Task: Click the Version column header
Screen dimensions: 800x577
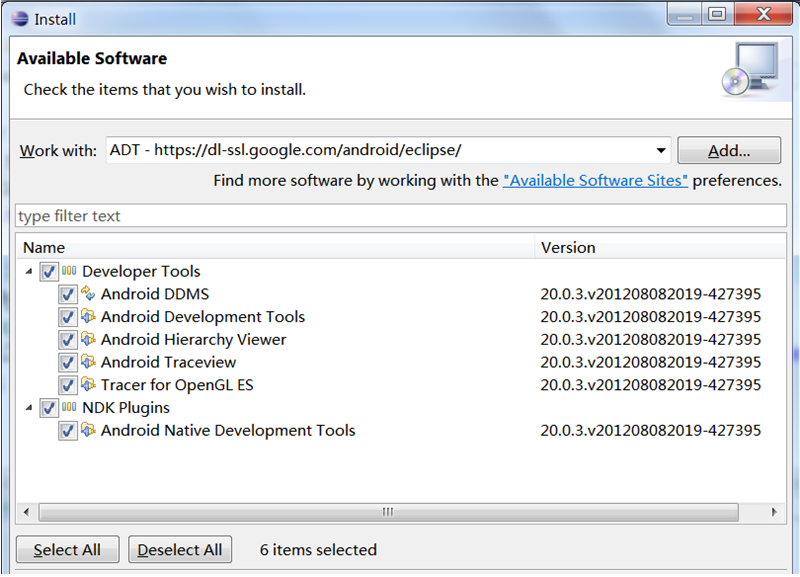Action: point(660,247)
